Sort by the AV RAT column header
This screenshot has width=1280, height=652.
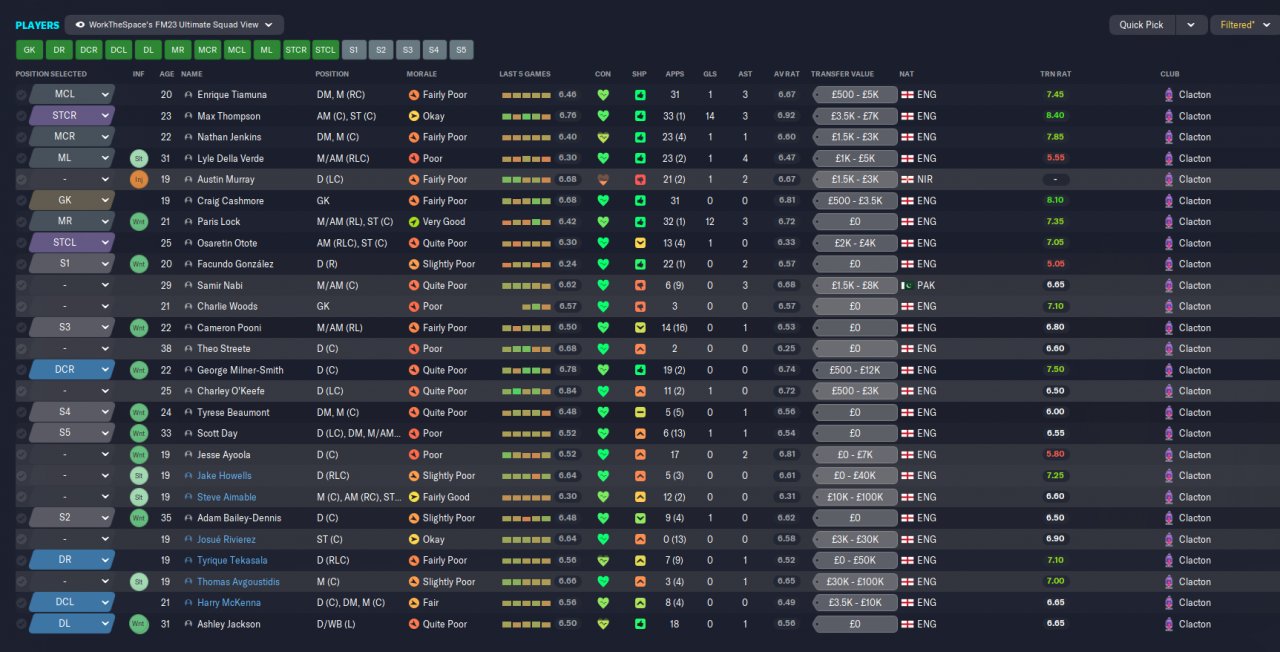786,74
